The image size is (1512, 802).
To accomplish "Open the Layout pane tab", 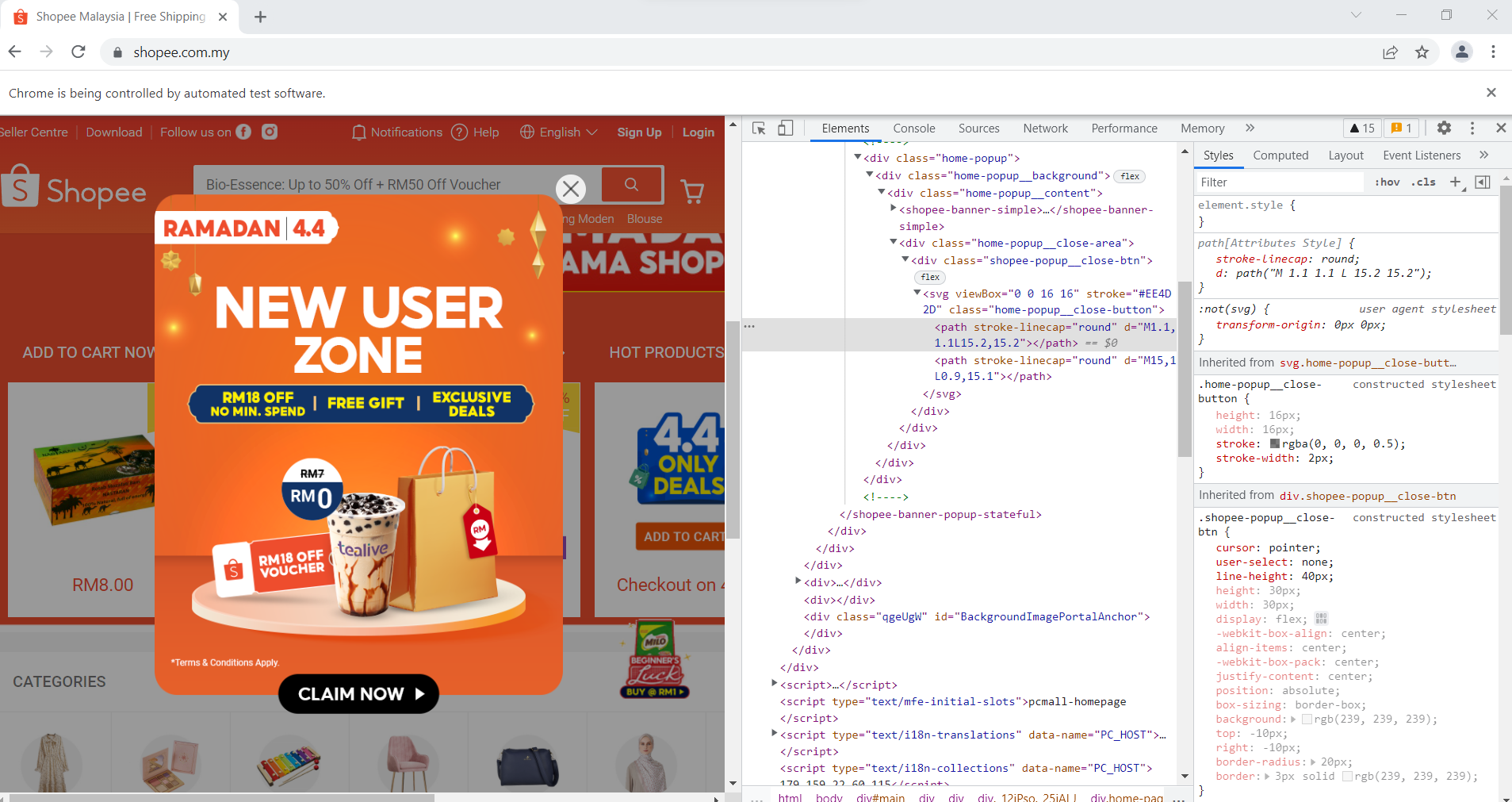I will tap(1346, 155).
